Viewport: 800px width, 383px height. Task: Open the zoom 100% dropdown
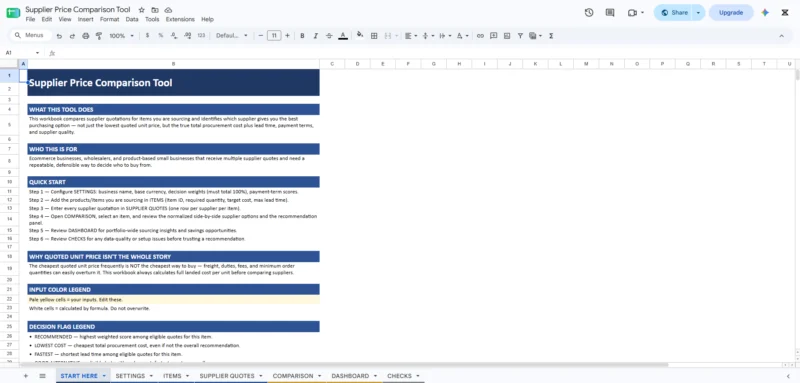[x=121, y=36]
